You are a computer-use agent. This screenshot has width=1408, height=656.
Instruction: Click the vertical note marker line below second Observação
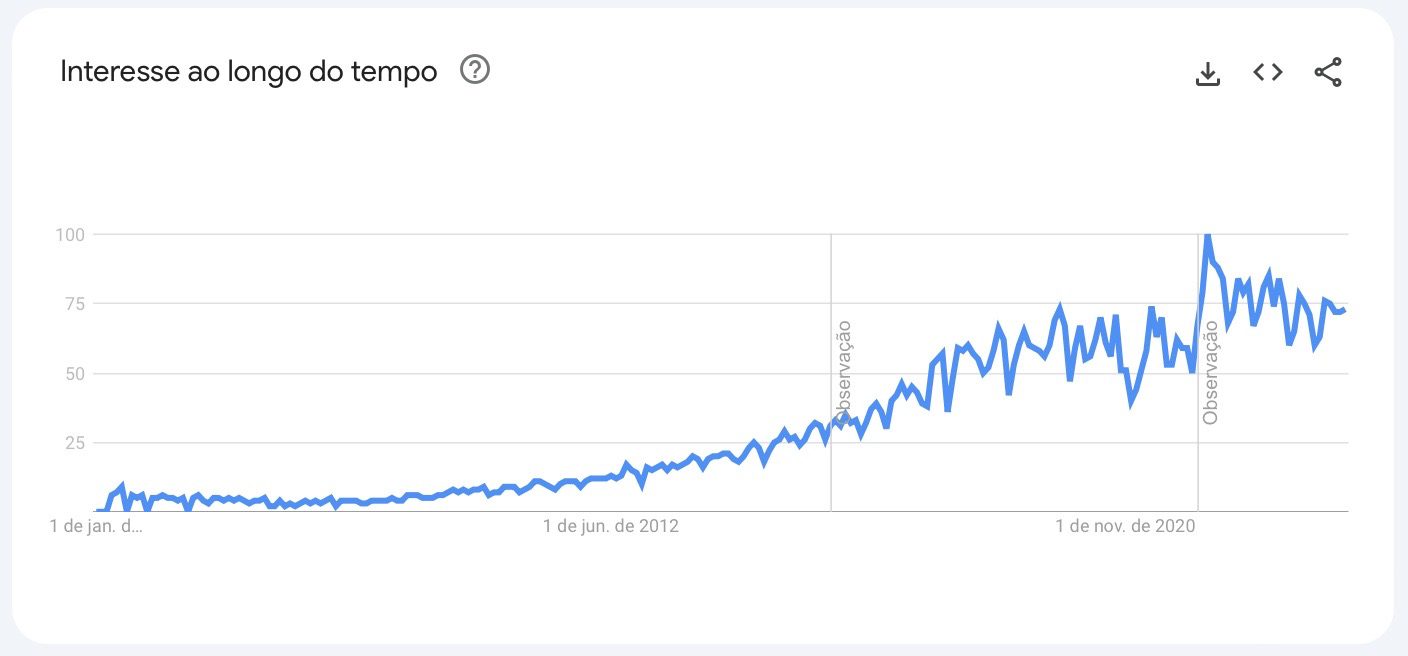(x=1198, y=470)
